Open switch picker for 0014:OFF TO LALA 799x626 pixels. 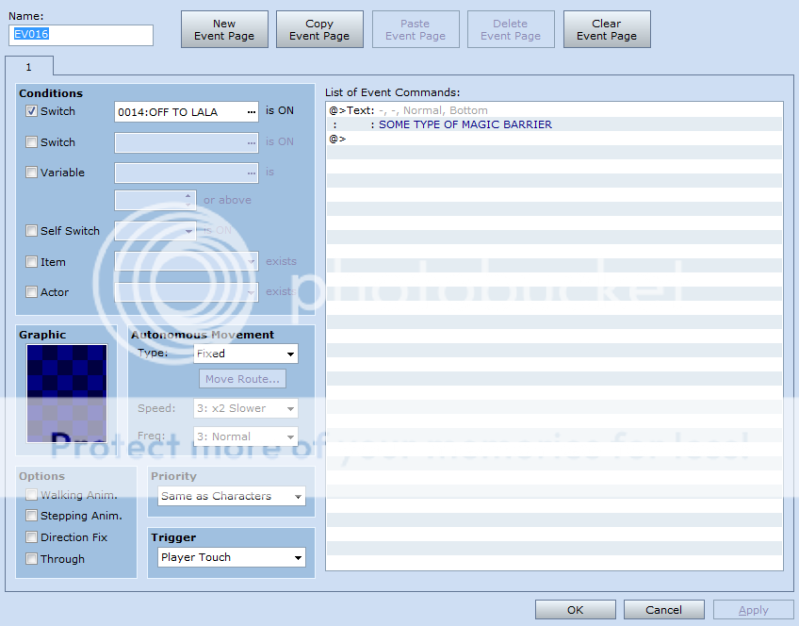coord(251,112)
